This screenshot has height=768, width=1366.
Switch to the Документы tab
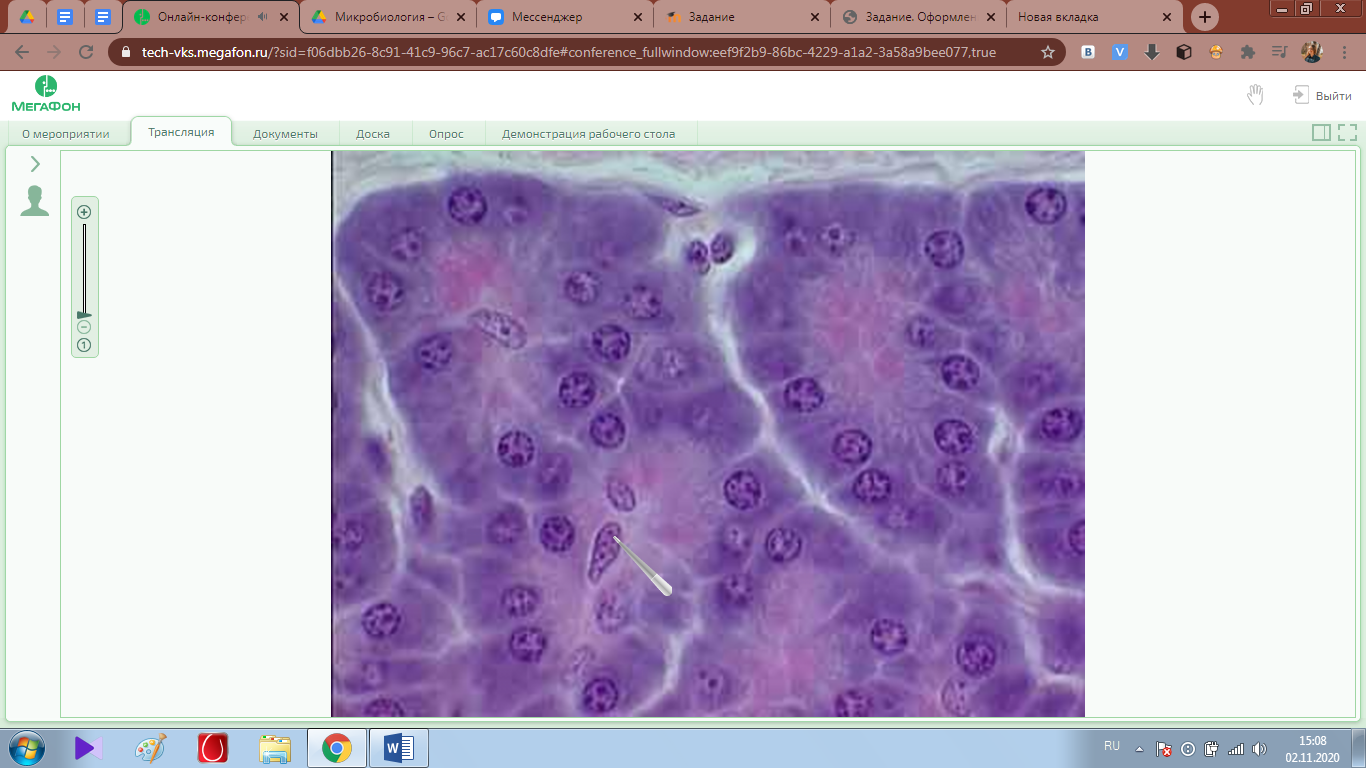tap(285, 133)
